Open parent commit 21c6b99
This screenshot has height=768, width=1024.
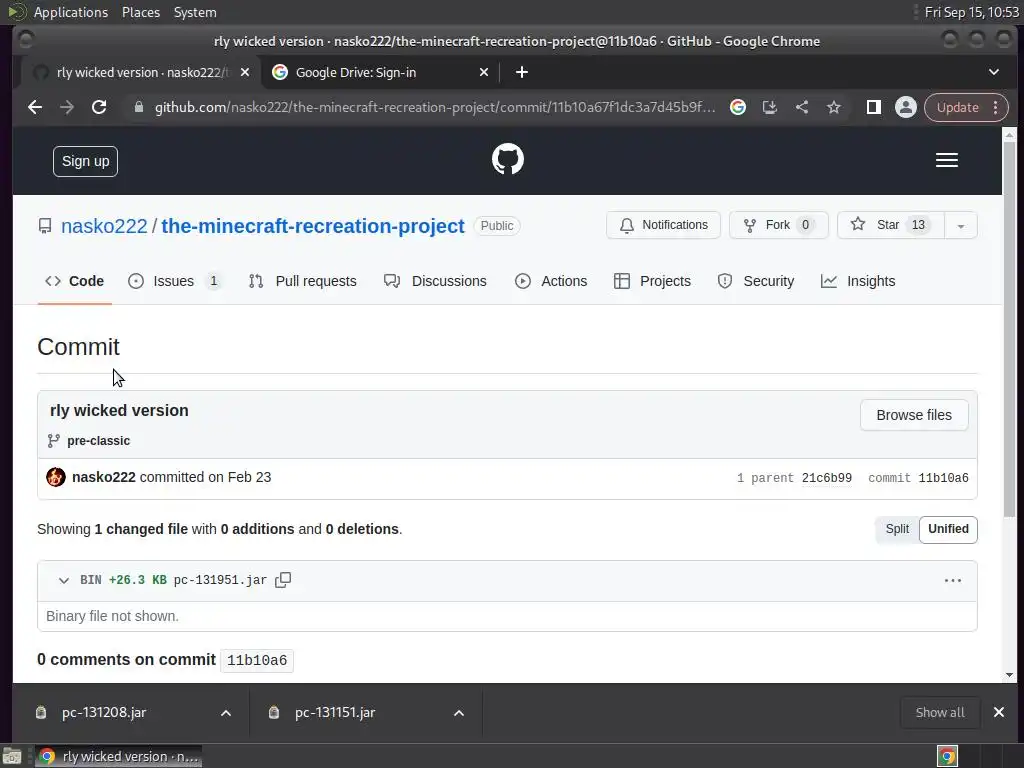pyautogui.click(x=827, y=478)
